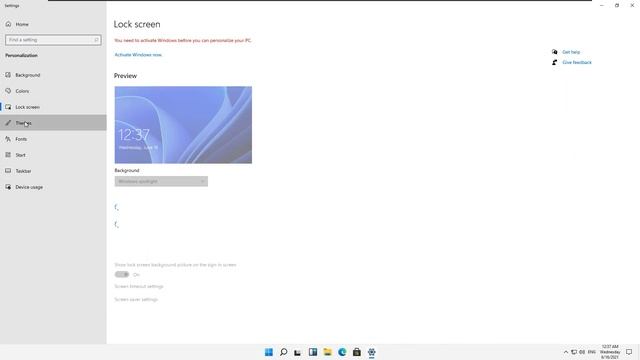This screenshot has width=640, height=360.
Task: Launch Microsoft Edge from the taskbar
Action: pyautogui.click(x=342, y=352)
